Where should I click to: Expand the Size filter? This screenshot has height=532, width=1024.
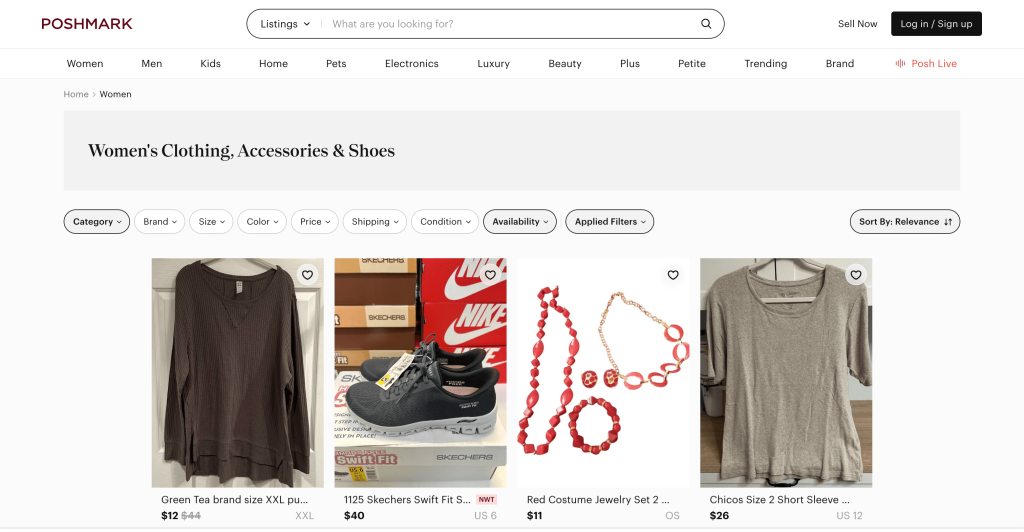pyautogui.click(x=212, y=221)
